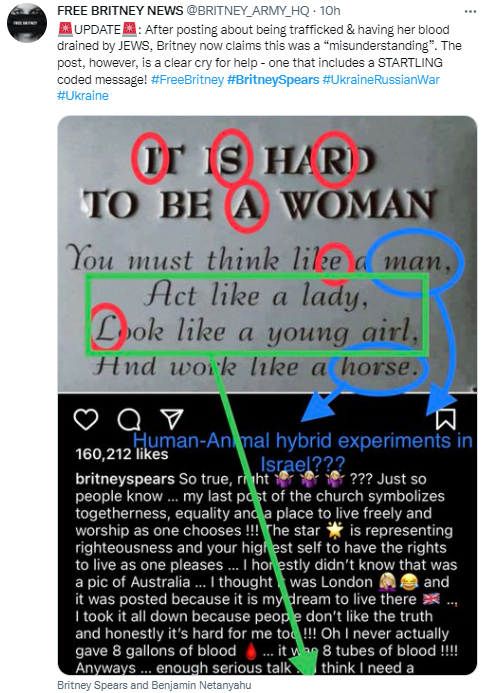Open the 10h timestamp permalink
The width and height of the screenshot is (483, 693).
pos(329,10)
